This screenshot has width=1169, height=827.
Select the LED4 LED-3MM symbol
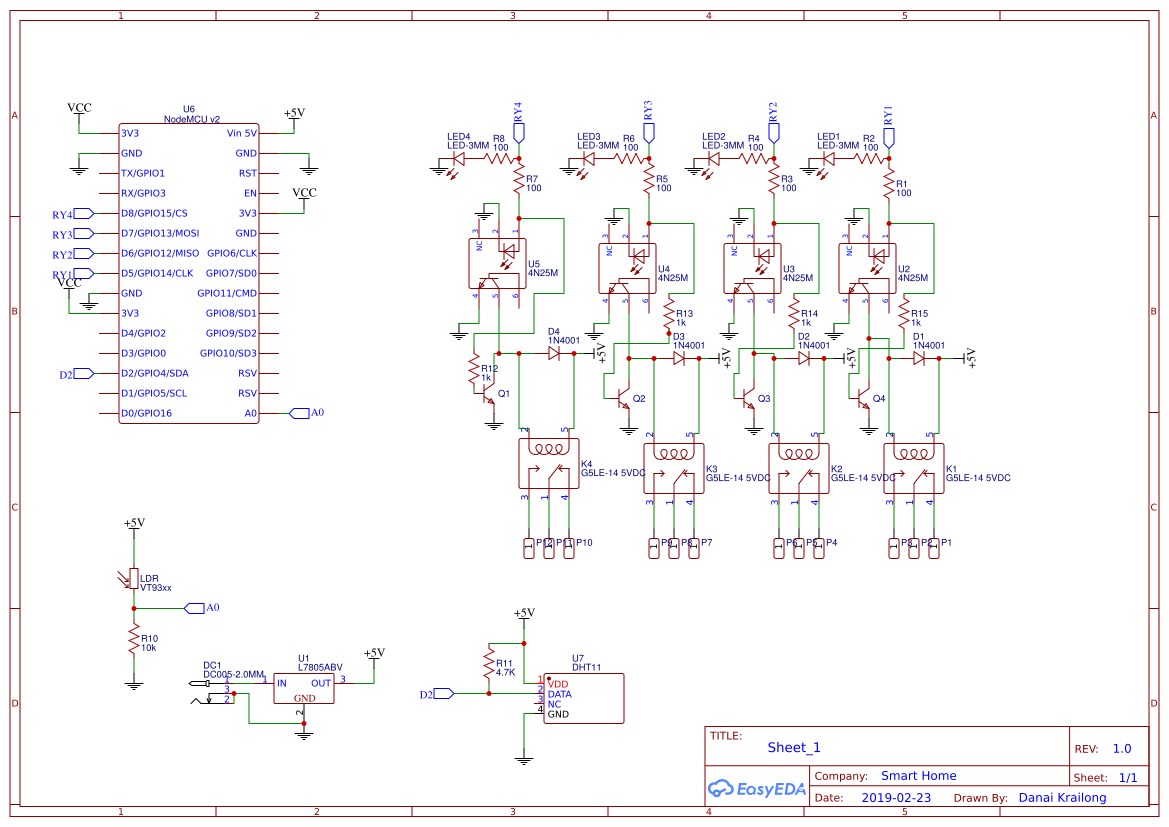460,158
